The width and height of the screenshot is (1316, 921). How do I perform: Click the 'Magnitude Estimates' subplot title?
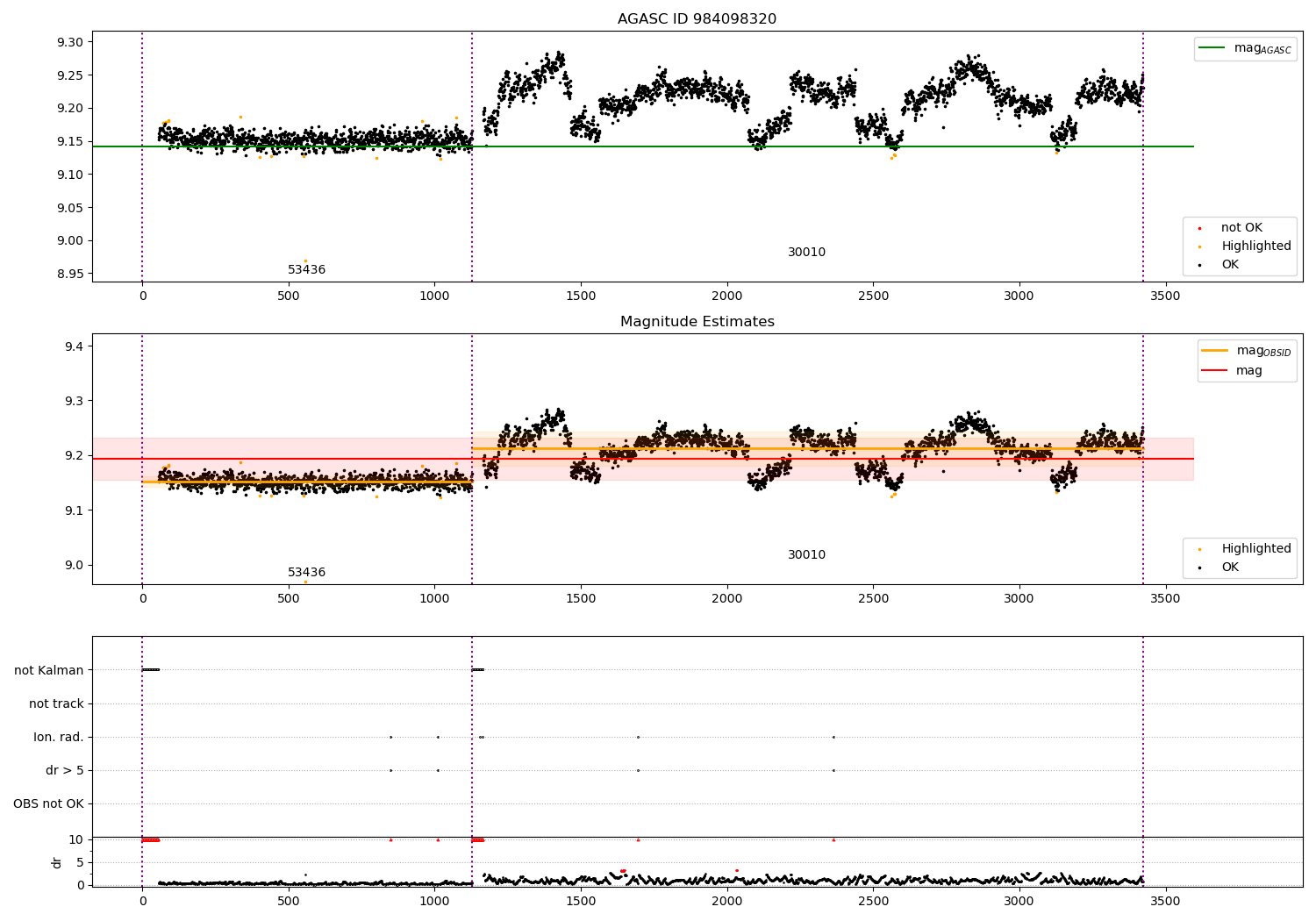(697, 321)
